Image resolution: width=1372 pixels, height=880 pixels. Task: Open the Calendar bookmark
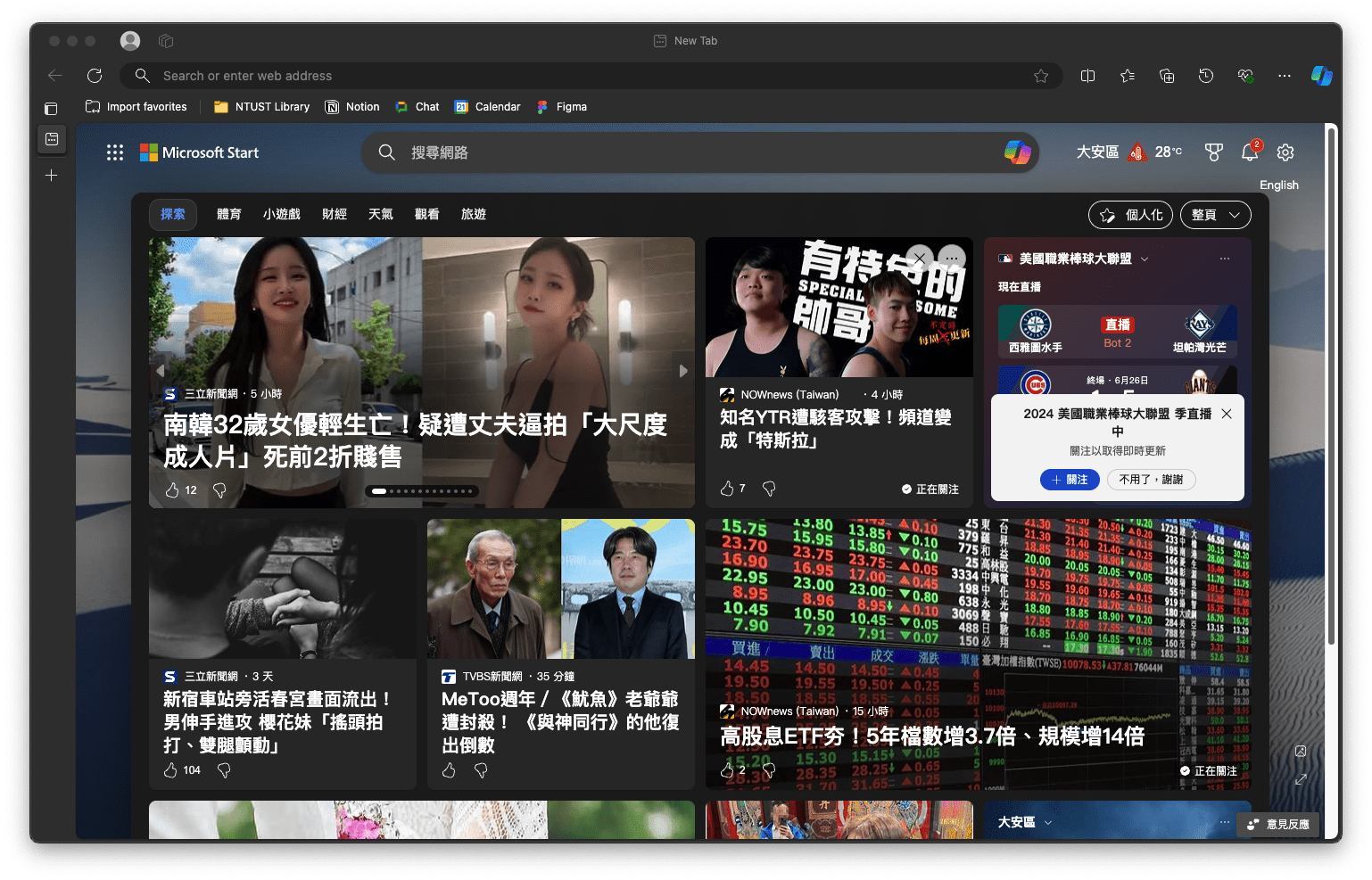488,106
